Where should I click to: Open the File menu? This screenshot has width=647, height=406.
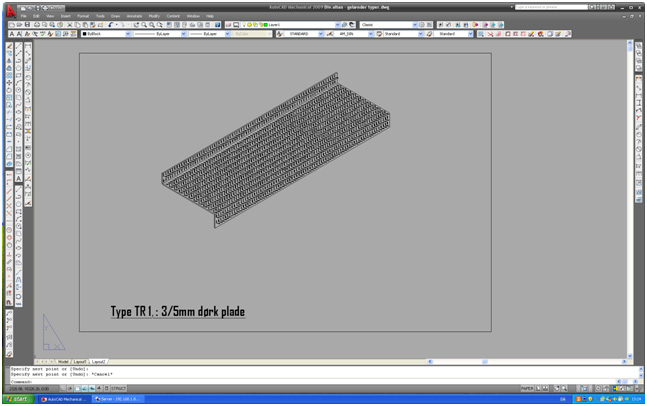pos(24,16)
